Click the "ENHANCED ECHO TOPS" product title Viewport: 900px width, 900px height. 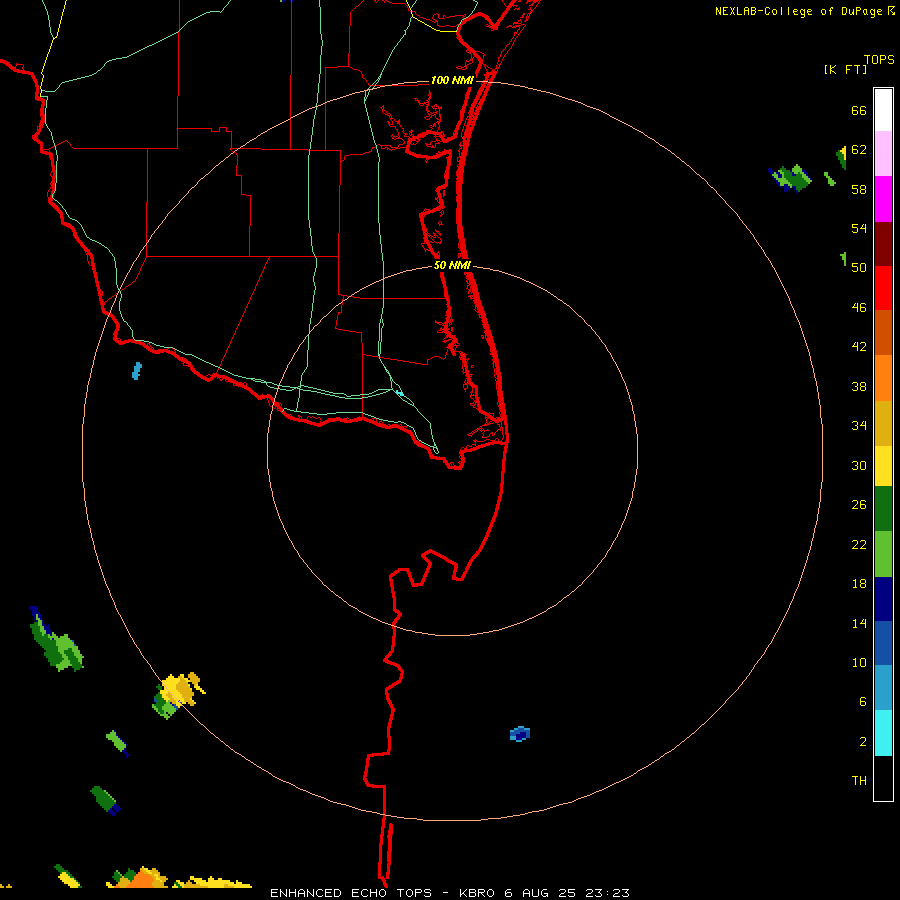(x=351, y=893)
